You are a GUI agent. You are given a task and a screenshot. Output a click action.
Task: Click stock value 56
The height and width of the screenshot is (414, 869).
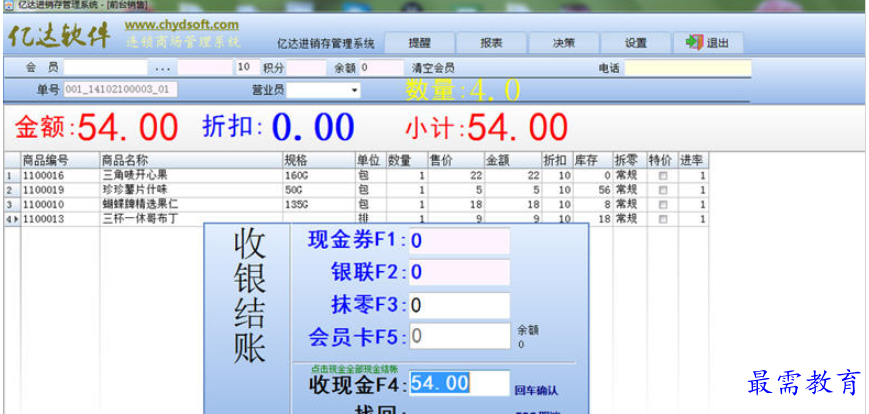pyautogui.click(x=604, y=190)
